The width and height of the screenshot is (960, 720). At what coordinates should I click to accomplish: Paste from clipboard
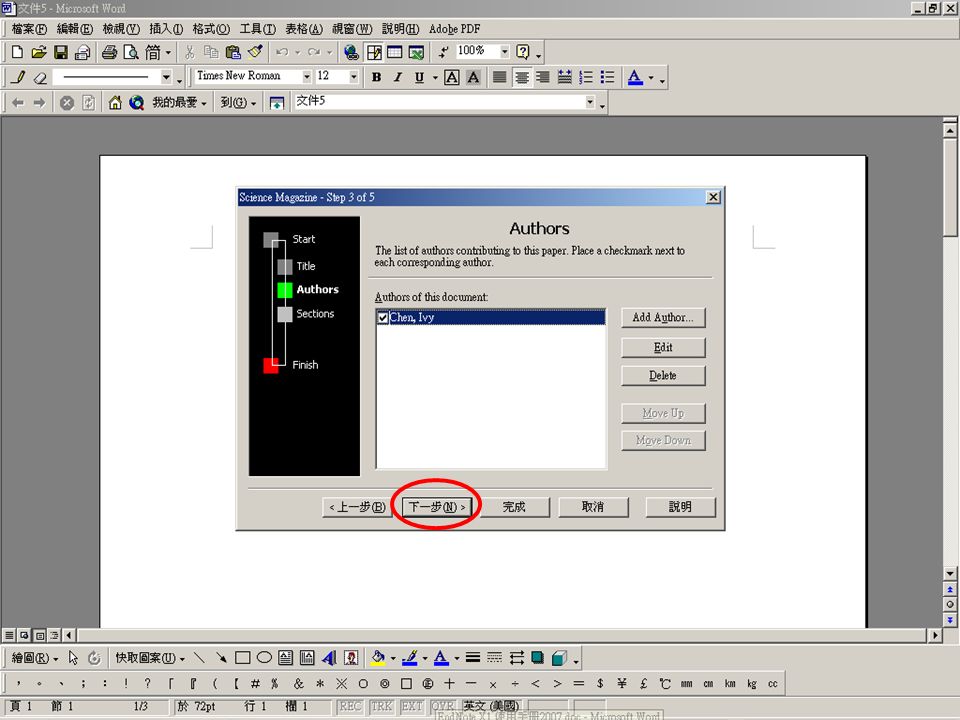pyautogui.click(x=233, y=53)
